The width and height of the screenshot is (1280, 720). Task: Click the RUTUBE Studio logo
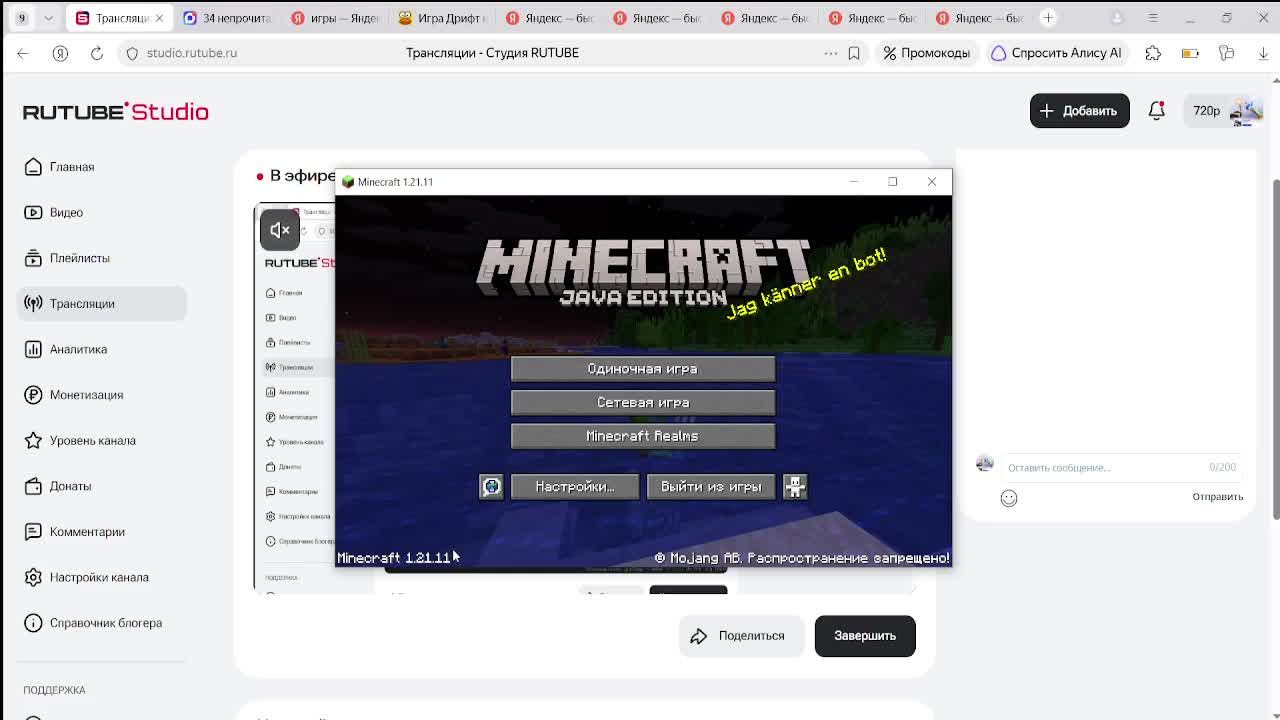click(x=116, y=111)
